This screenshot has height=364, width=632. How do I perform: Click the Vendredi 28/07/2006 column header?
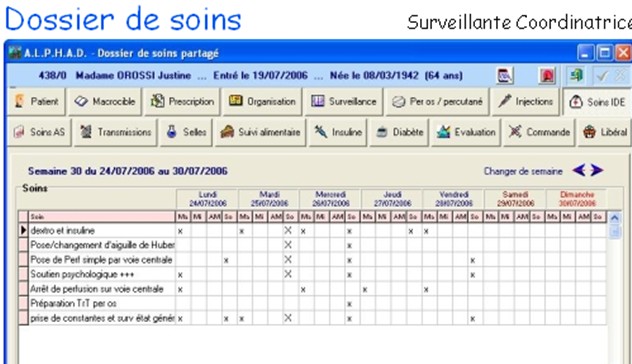click(x=454, y=199)
